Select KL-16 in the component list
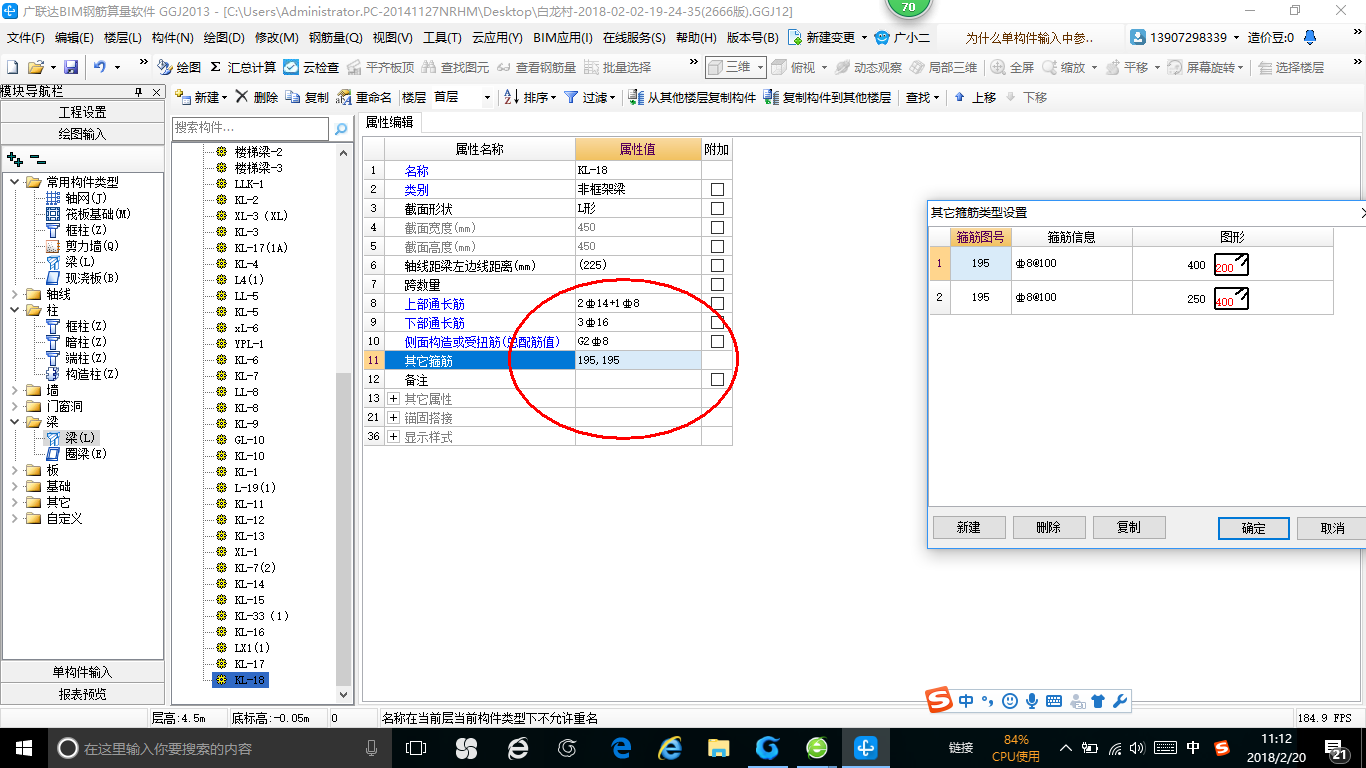 coord(250,632)
